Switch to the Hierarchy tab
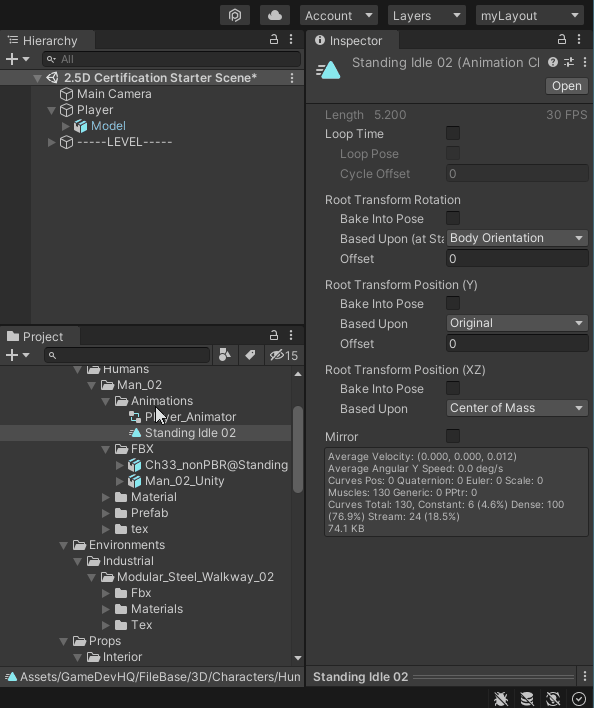The width and height of the screenshot is (594, 708). click(47, 41)
